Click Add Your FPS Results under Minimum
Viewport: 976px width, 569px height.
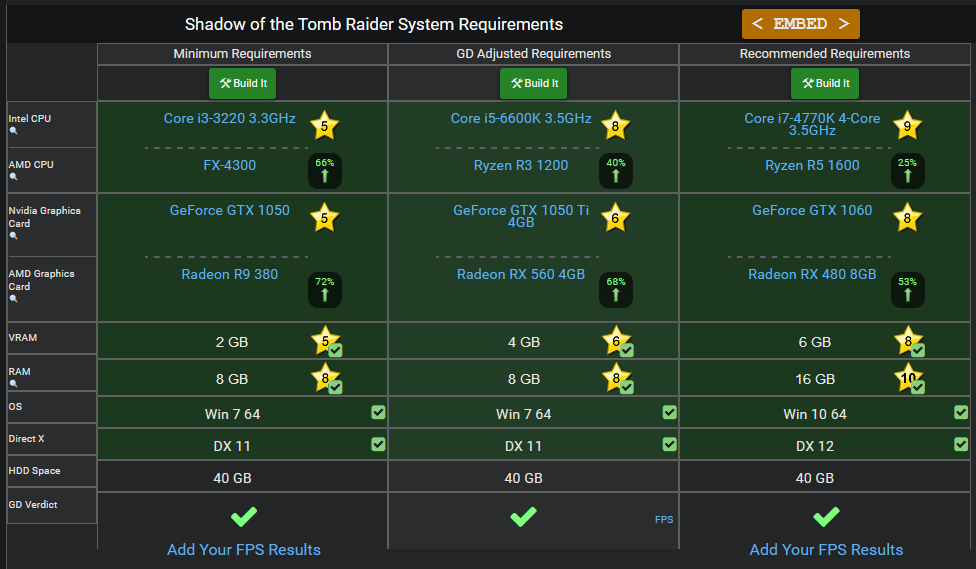(244, 550)
